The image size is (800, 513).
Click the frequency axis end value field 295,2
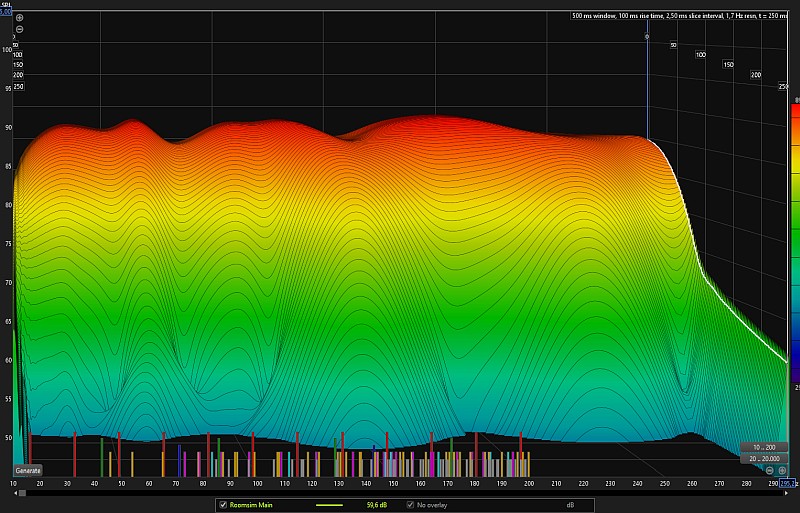pos(788,483)
